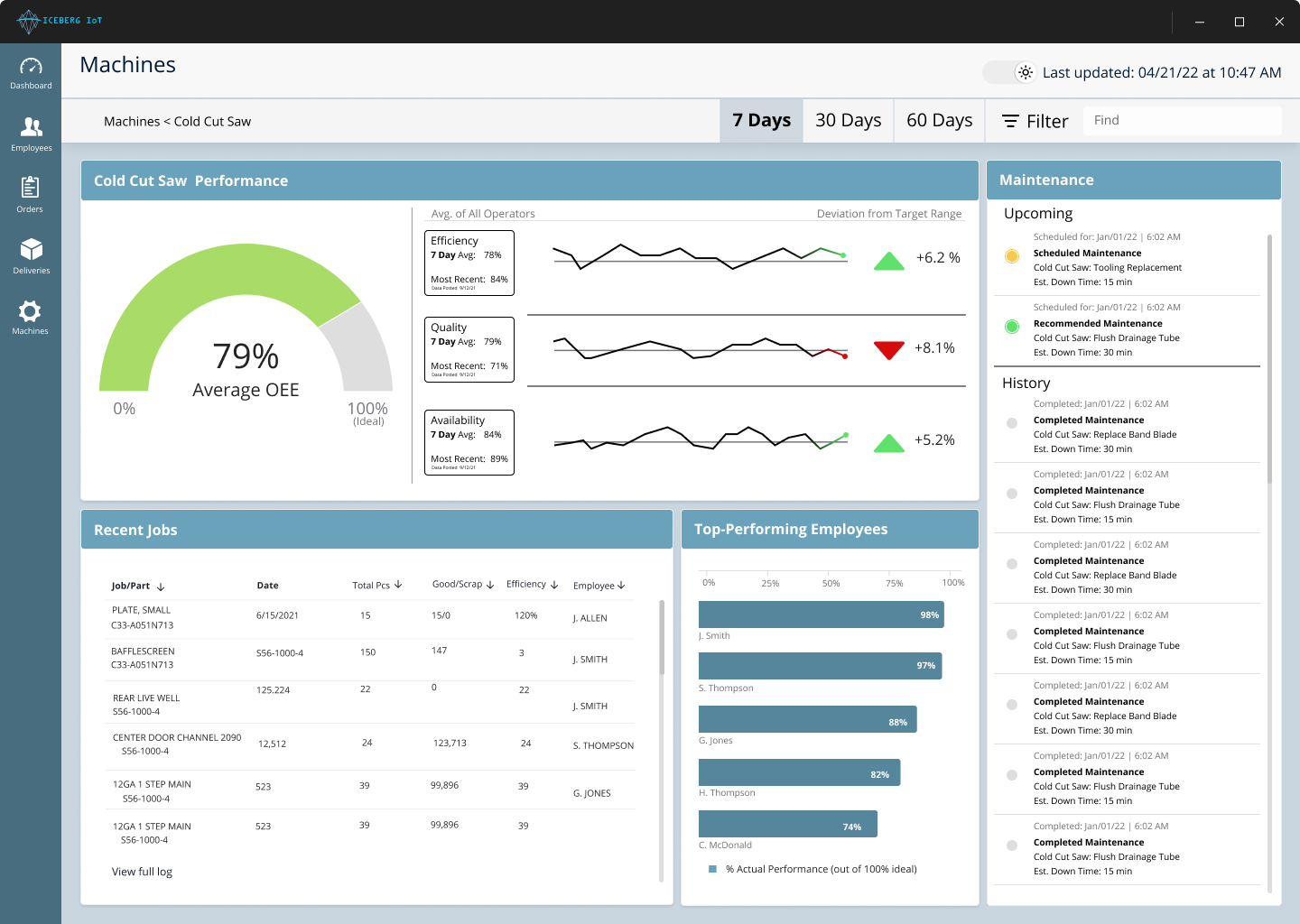
Task: Open View full log link
Action: [142, 872]
